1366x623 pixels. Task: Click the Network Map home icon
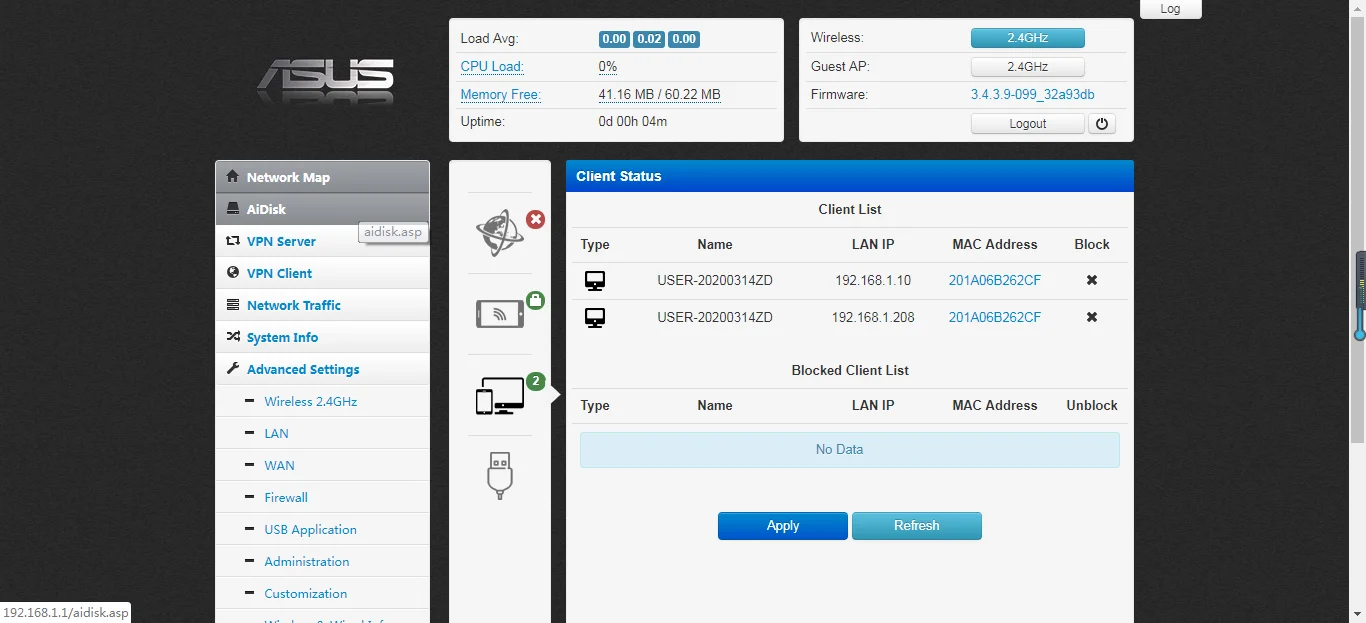tap(233, 177)
